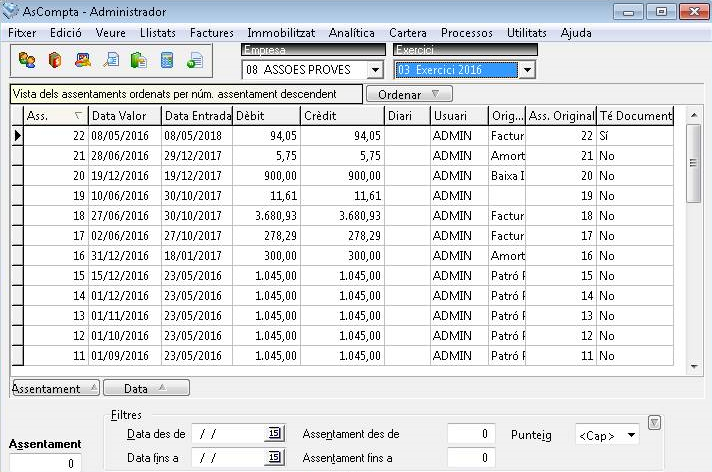This screenshot has height=472, width=712.
Task: Open the Immobilitzat menu
Action: [281, 33]
